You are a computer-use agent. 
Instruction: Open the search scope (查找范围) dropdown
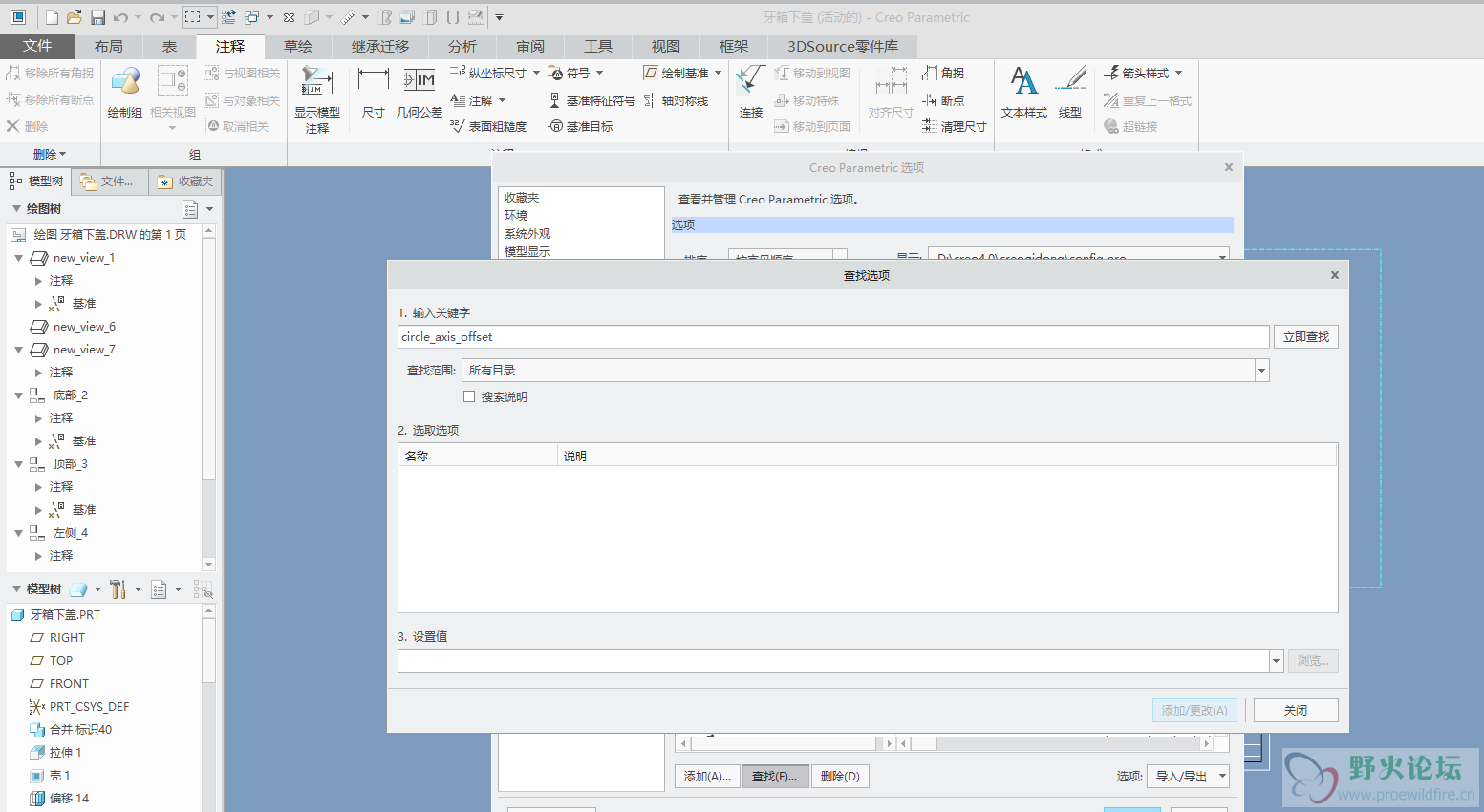tap(1261, 371)
